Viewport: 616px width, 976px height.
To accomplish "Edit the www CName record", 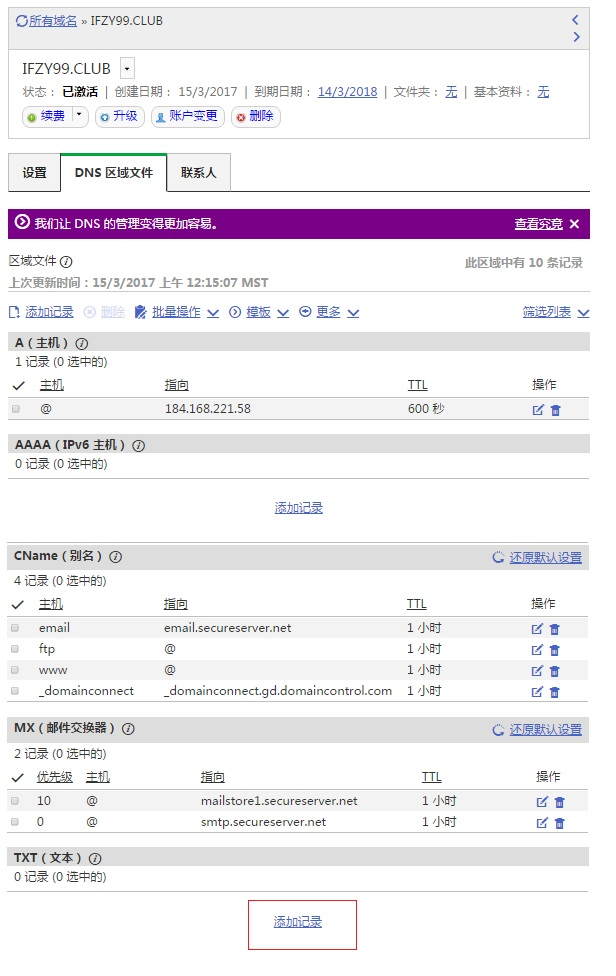I will tap(537, 671).
